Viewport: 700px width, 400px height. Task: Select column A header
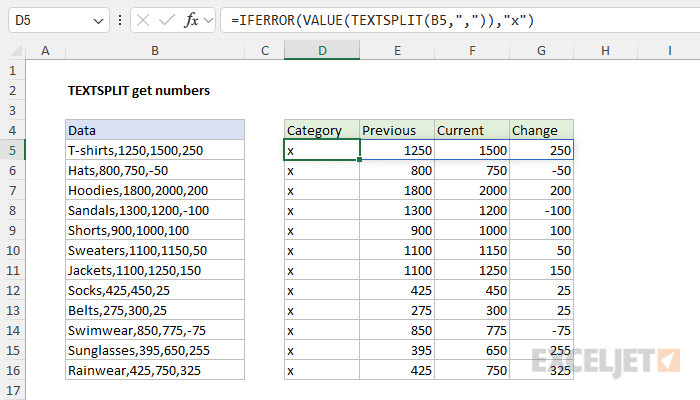click(x=46, y=50)
